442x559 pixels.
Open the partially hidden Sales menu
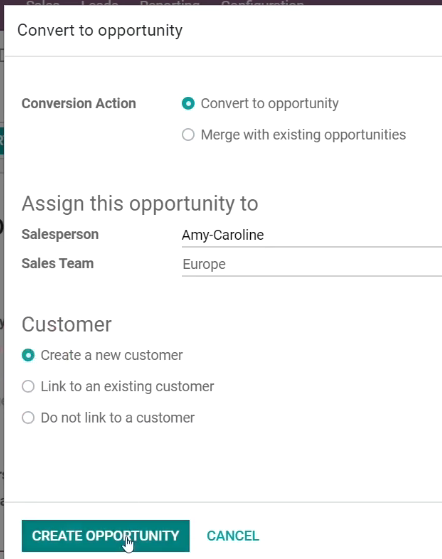43,3
